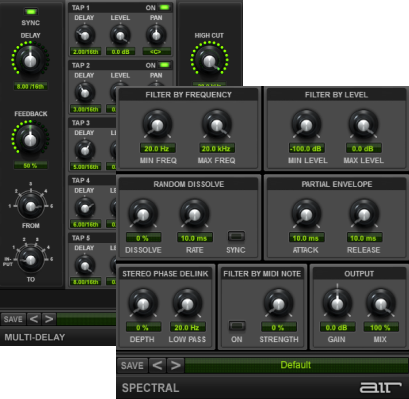Click Save button in Multi-Delay plugin

click(13, 319)
